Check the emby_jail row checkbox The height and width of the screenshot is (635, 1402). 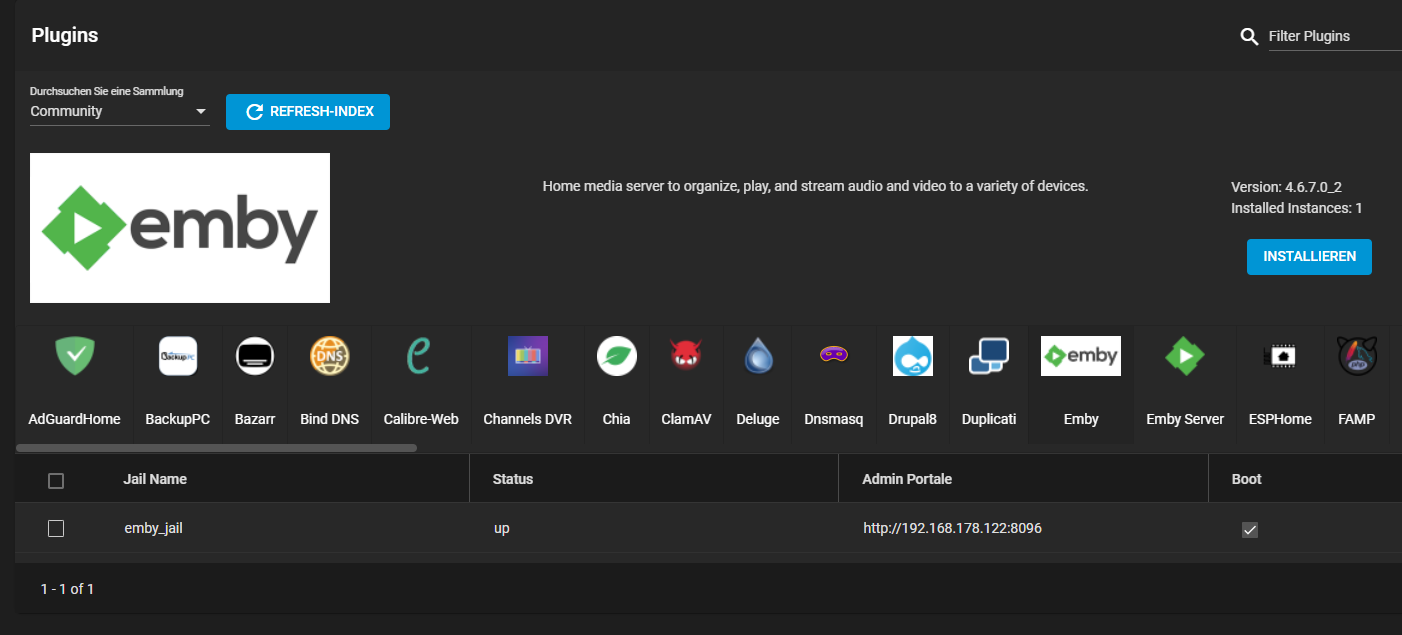[x=56, y=528]
